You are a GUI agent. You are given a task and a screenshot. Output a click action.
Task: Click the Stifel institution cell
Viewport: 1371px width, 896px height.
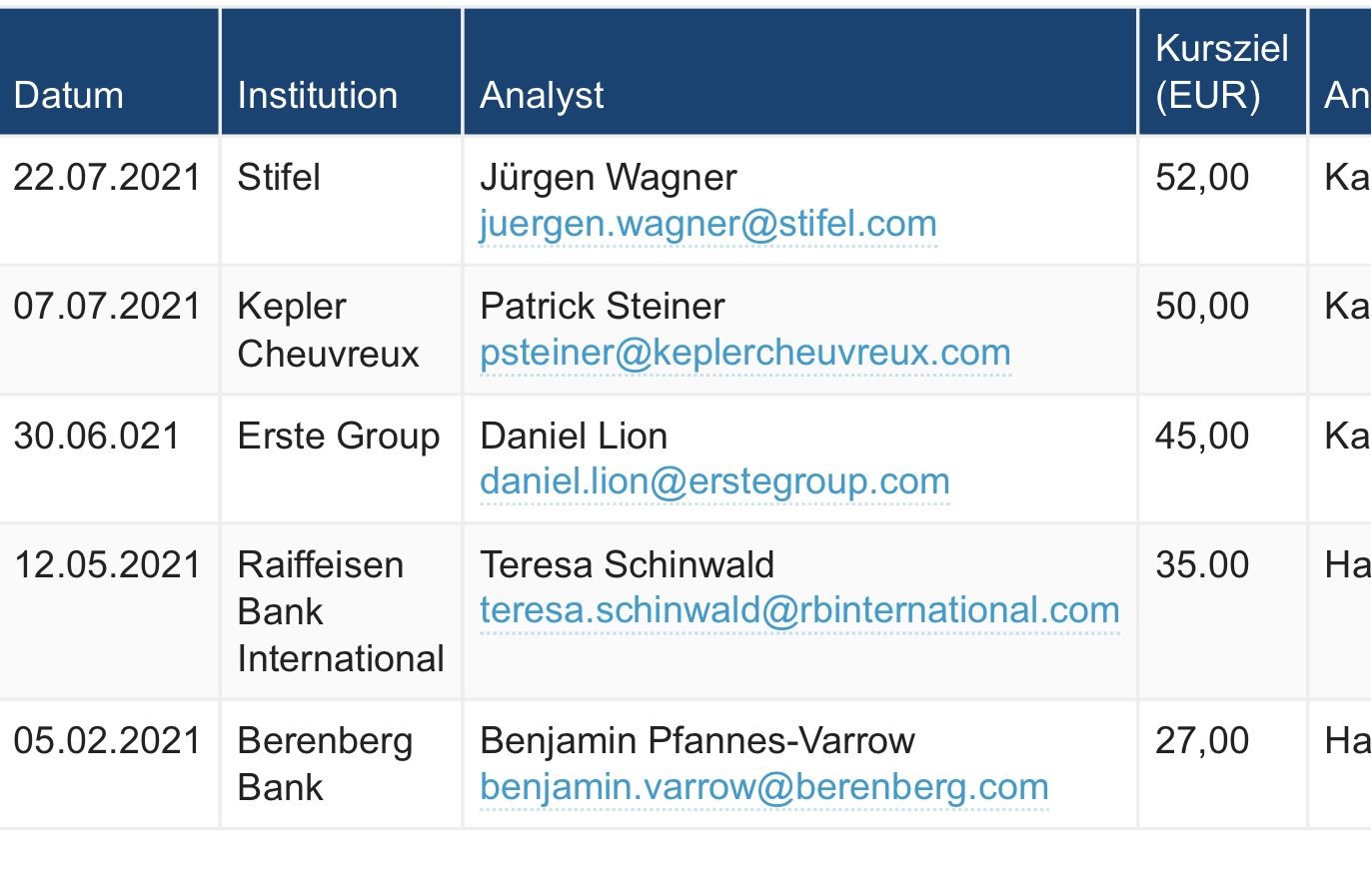[x=279, y=178]
